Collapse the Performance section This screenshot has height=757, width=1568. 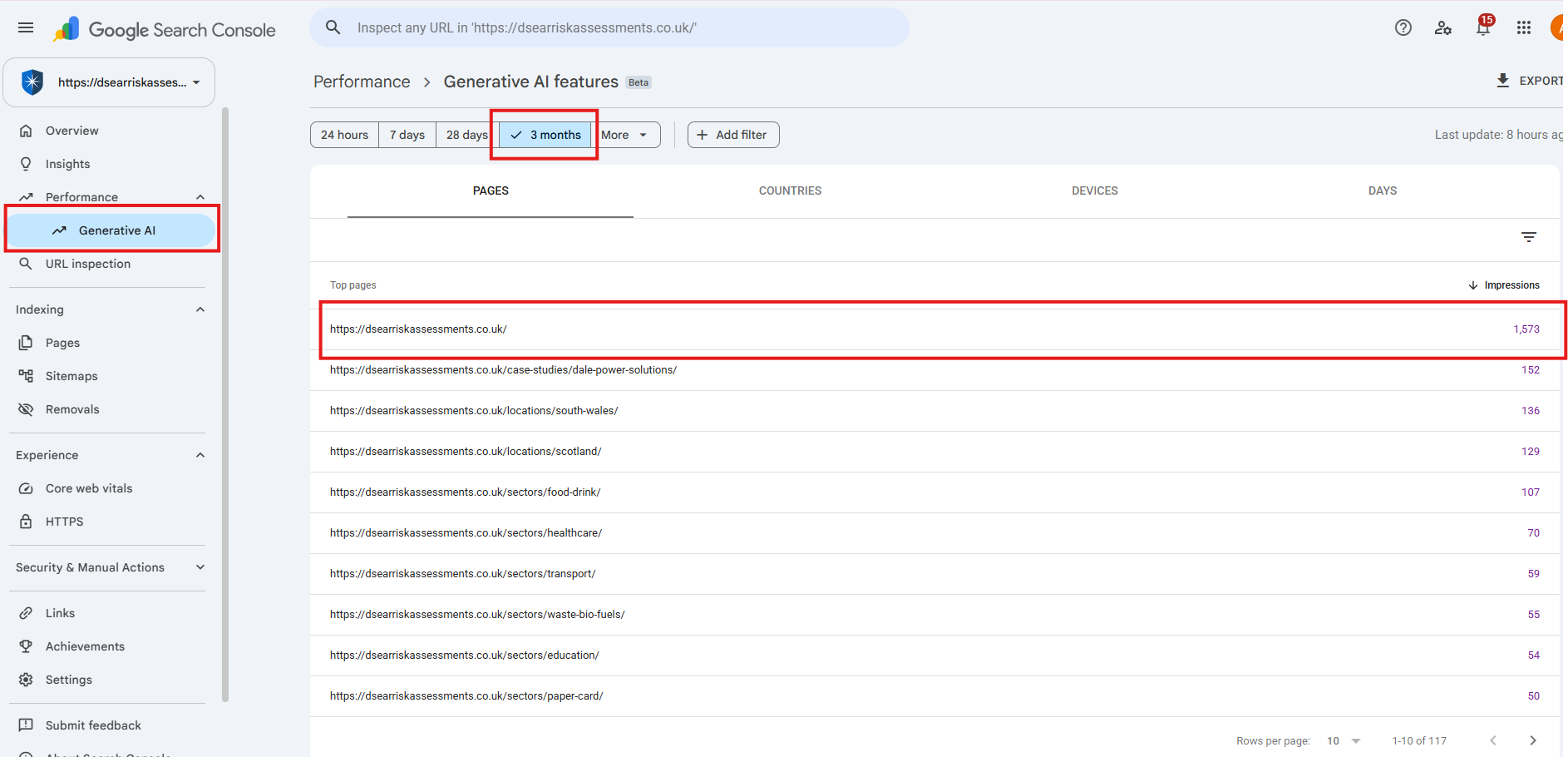(x=200, y=197)
